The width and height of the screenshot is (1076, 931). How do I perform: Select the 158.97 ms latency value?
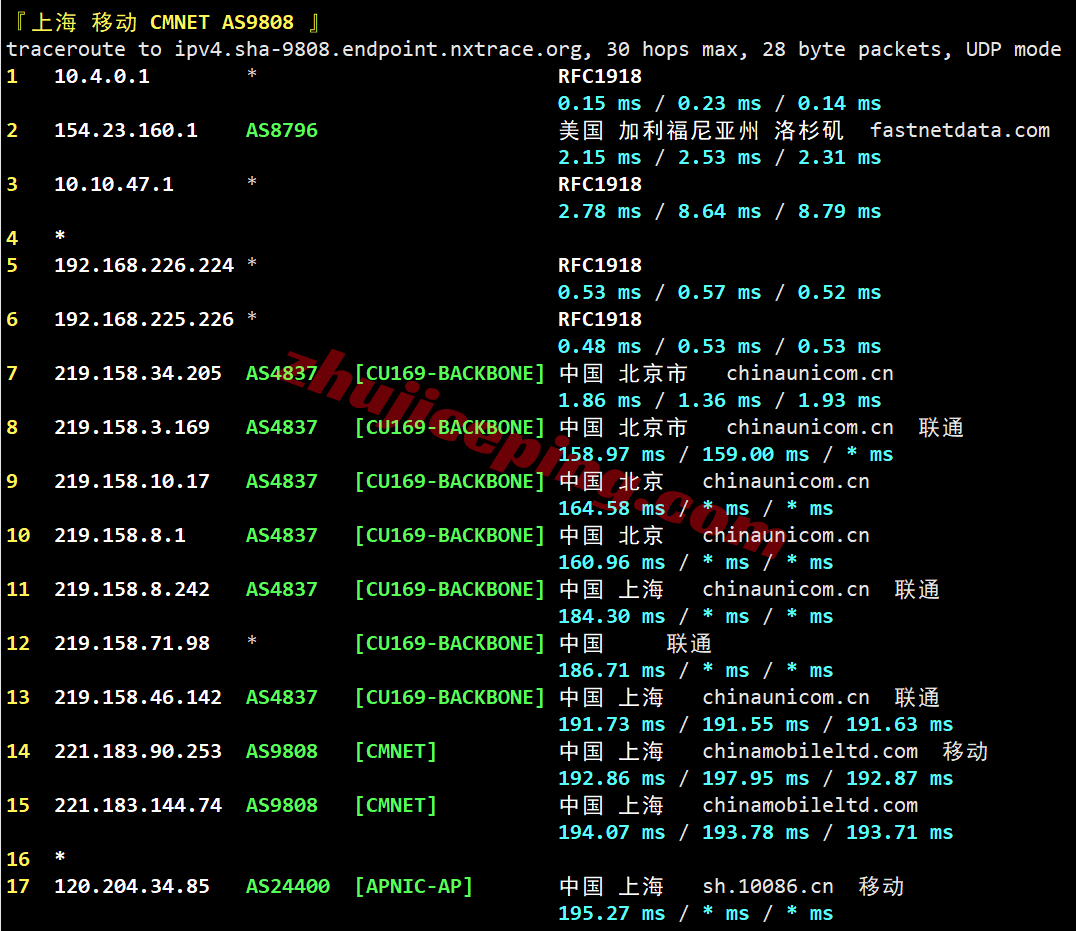click(x=612, y=455)
